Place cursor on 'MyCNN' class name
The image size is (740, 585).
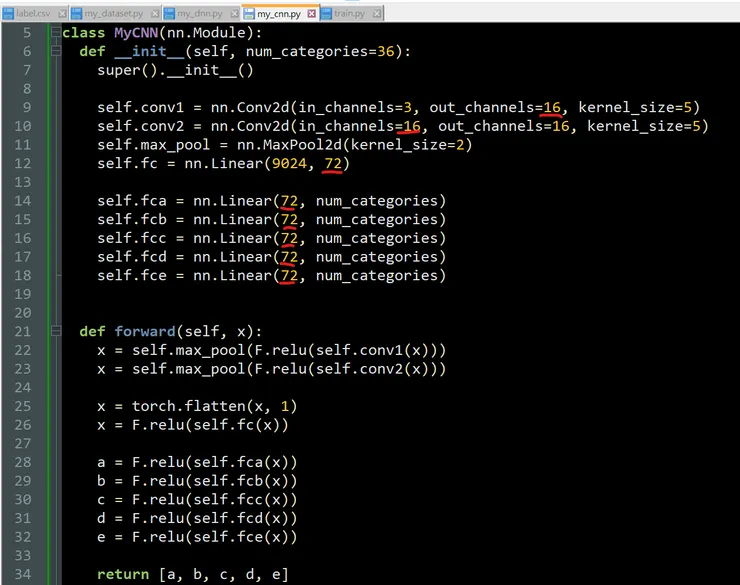[x=136, y=33]
